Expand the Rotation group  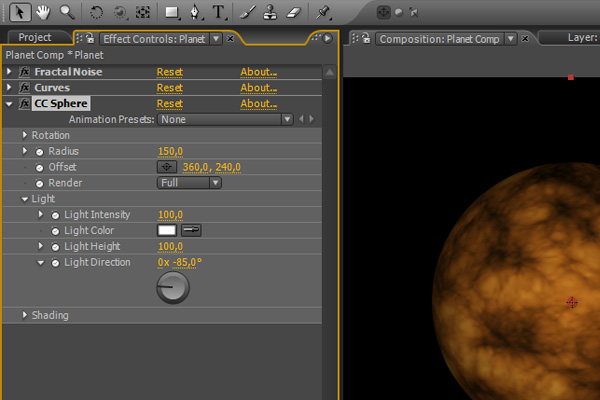tap(24, 135)
